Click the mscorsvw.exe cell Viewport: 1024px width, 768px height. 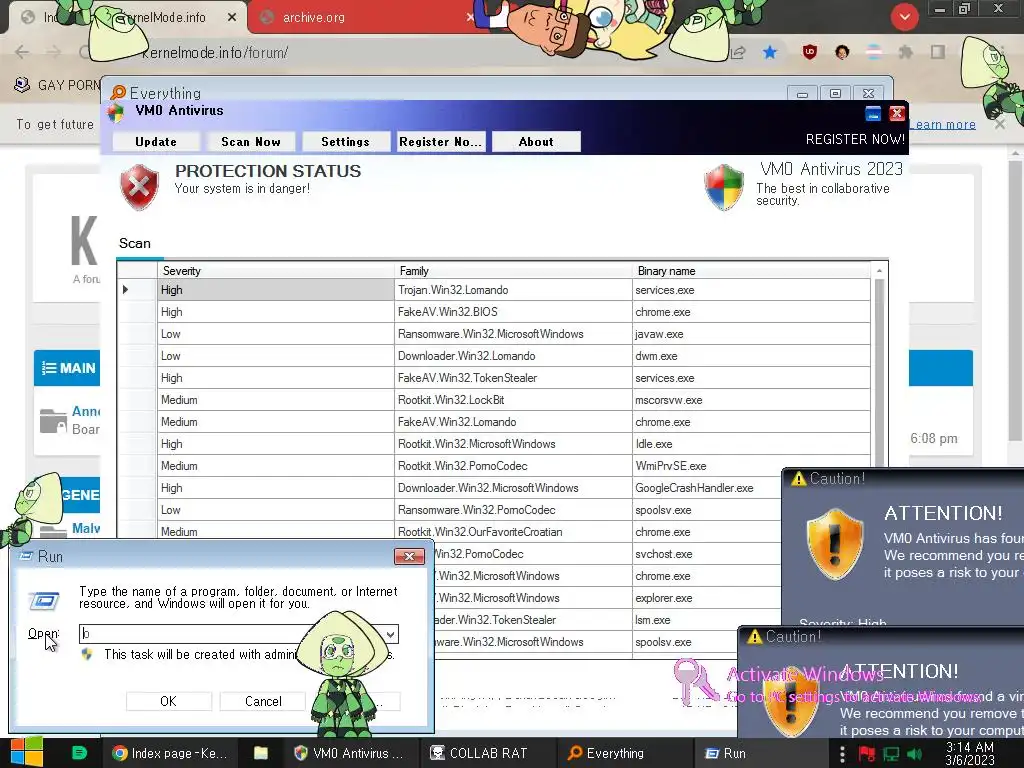(x=751, y=400)
